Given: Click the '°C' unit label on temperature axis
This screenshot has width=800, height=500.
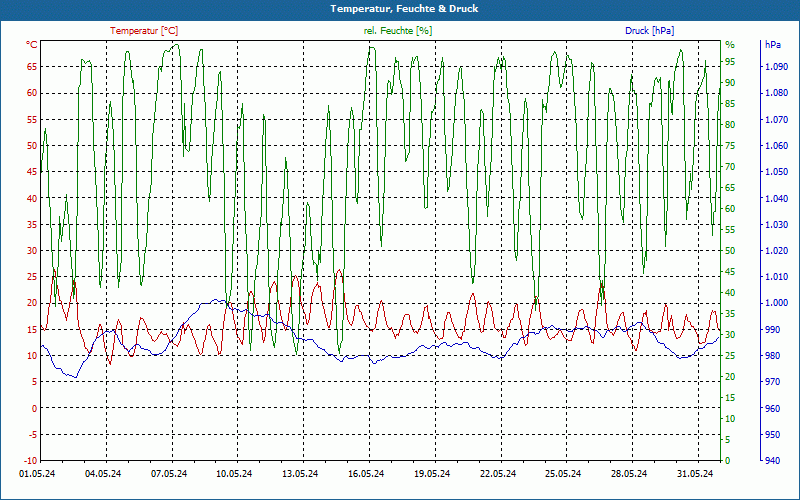Looking at the screenshot, I should tap(32, 45).
